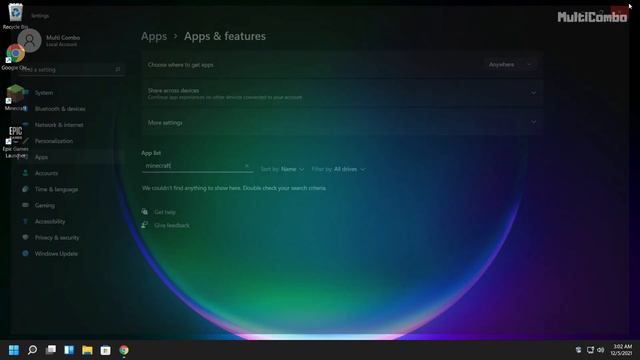The width and height of the screenshot is (640, 360).
Task: Open Epic Games Launcher desktop shortcut
Action: [15, 142]
